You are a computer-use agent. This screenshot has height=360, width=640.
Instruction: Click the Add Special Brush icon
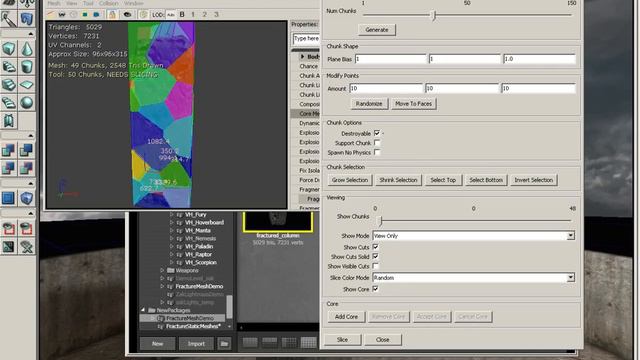coord(9,198)
